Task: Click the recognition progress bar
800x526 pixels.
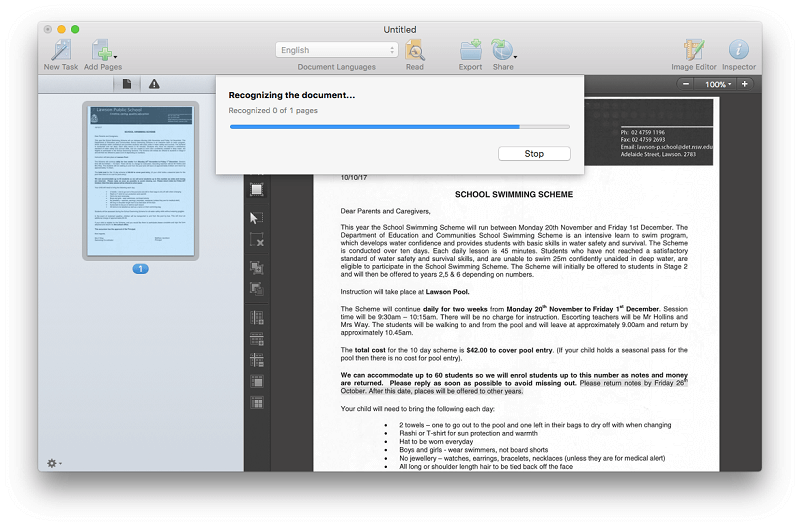Action: pyautogui.click(x=399, y=127)
